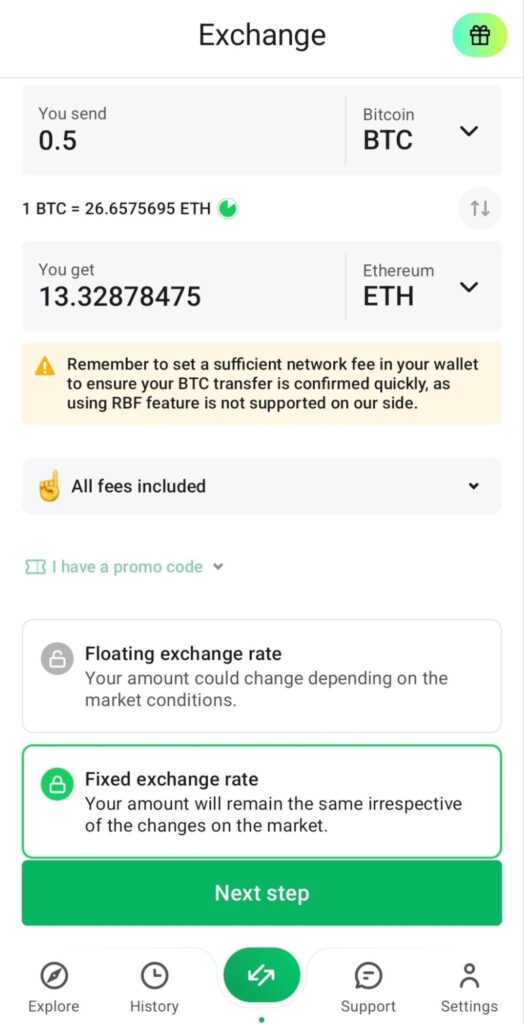Open Settings person icon
Image resolution: width=524 pixels, height=1024 pixels.
coord(469,987)
